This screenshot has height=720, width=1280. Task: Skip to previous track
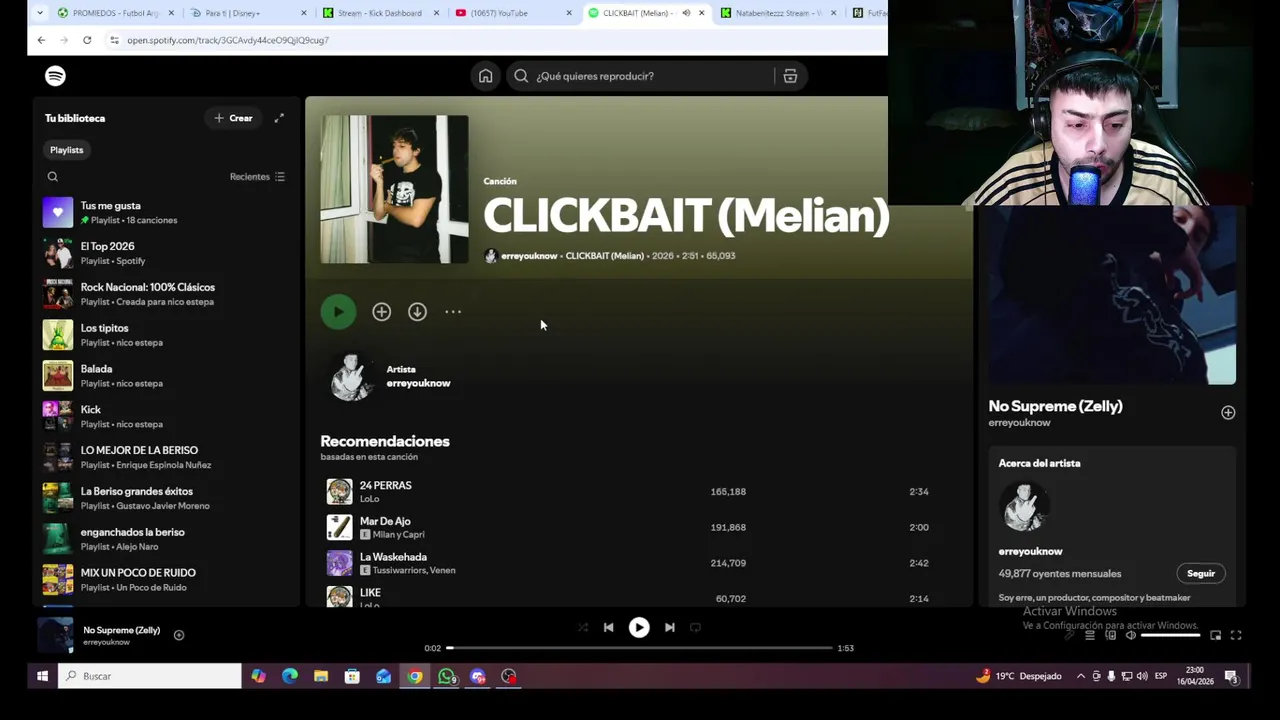[x=608, y=628]
